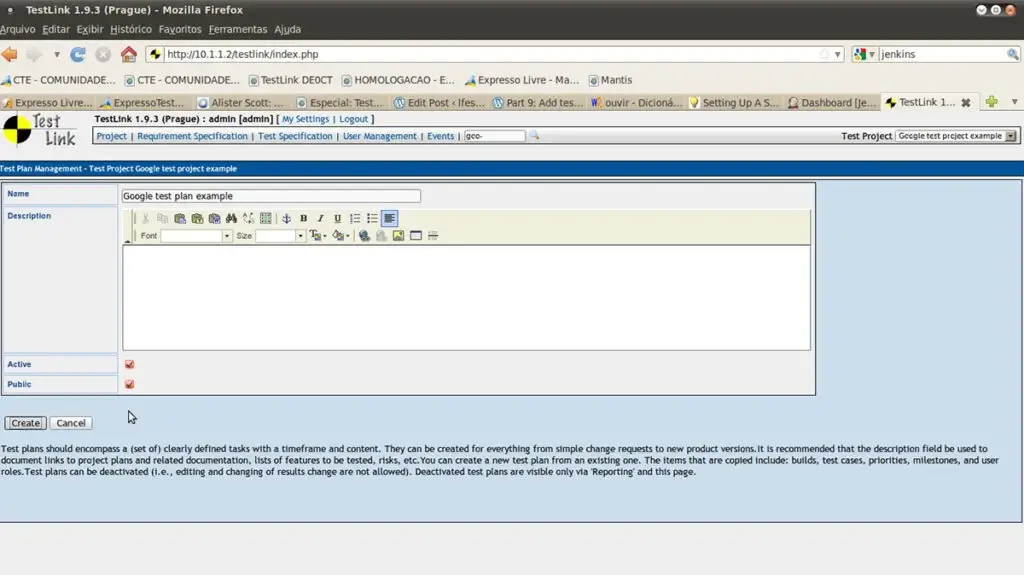Open the Requirement Specification link
Screen dimensions: 1024x575
coord(192,136)
